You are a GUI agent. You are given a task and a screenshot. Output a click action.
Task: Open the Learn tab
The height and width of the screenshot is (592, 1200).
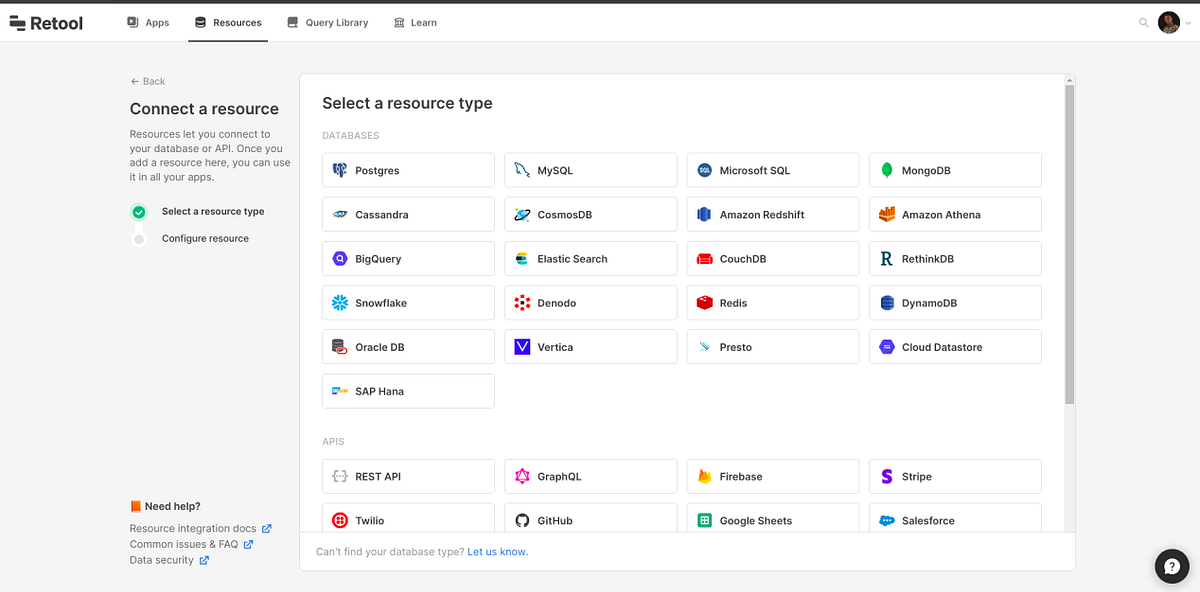pyautogui.click(x=415, y=22)
